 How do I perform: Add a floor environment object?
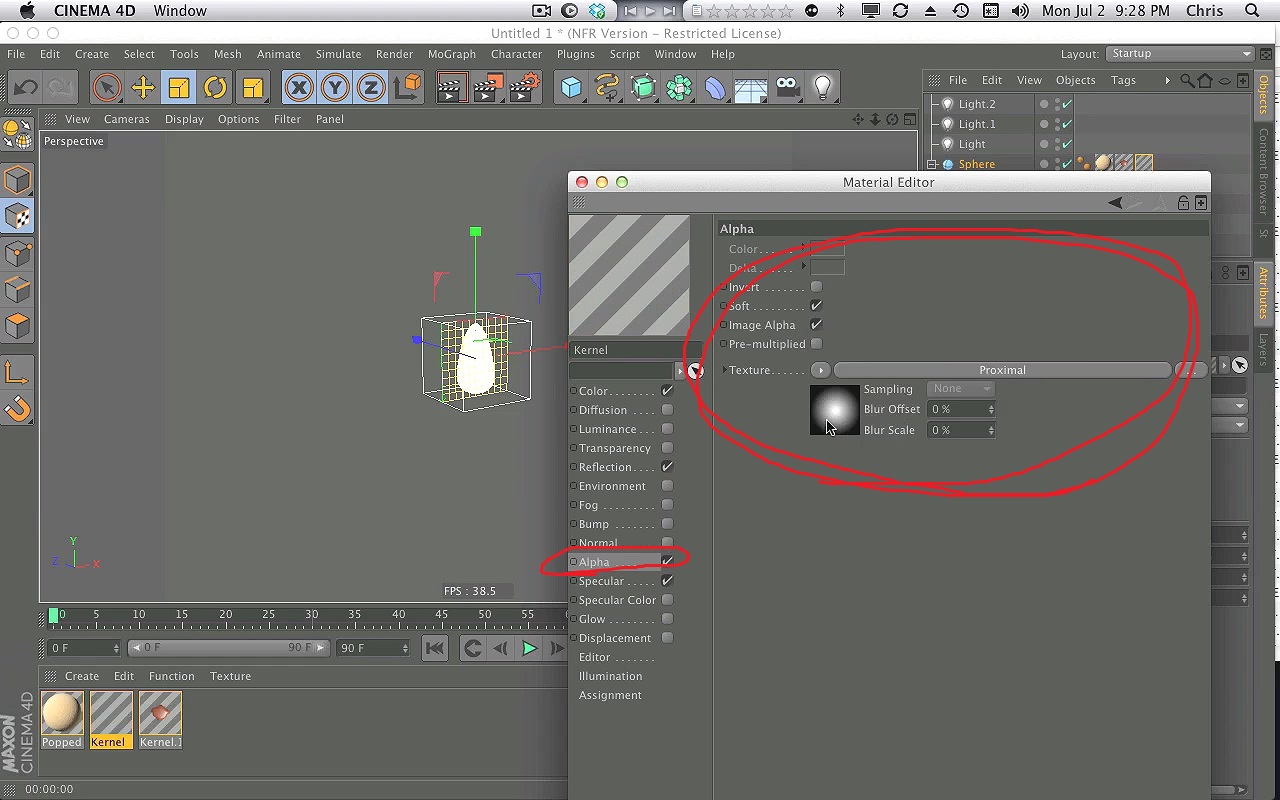[x=751, y=88]
